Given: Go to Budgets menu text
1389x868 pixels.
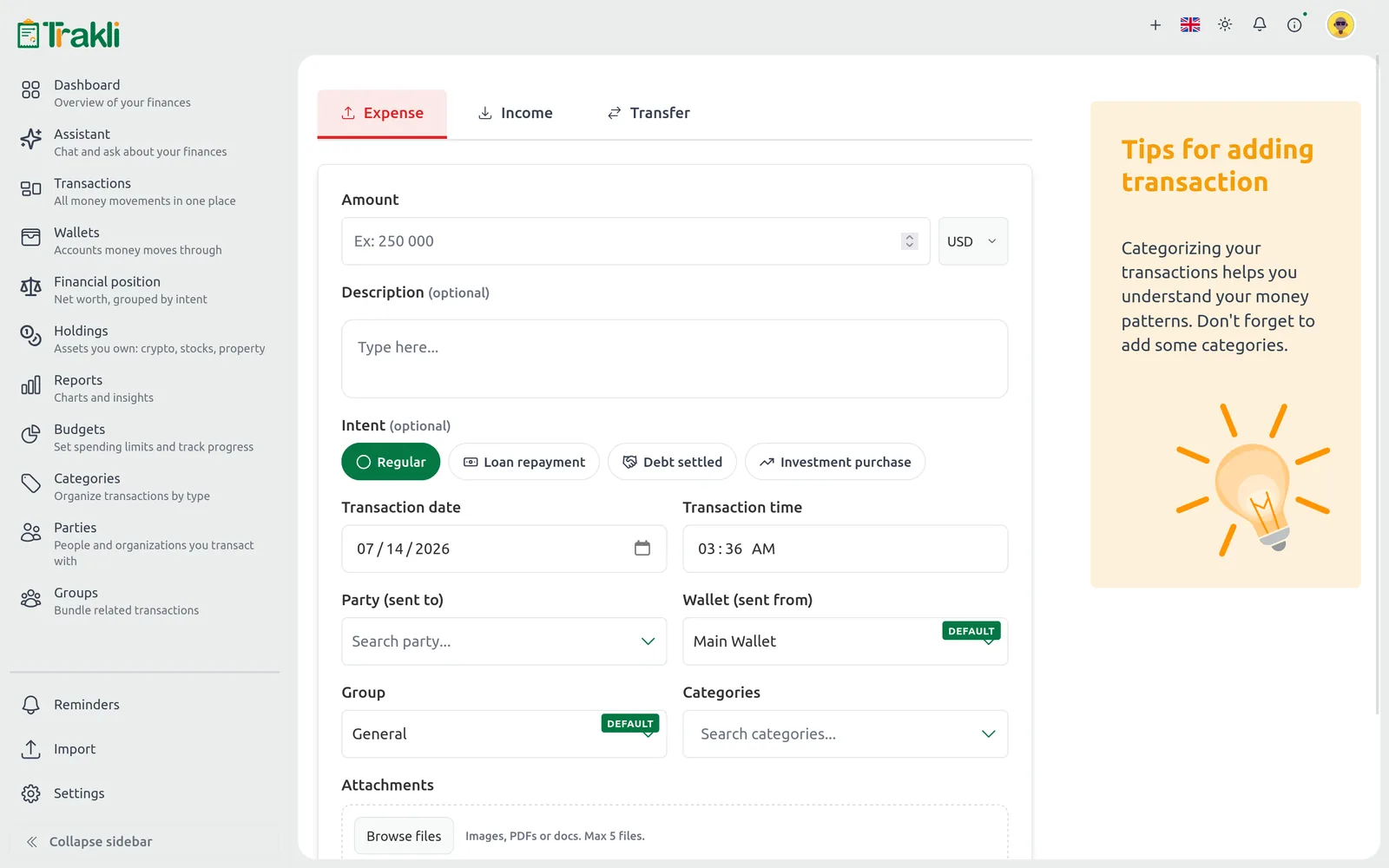Looking at the screenshot, I should (79, 430).
